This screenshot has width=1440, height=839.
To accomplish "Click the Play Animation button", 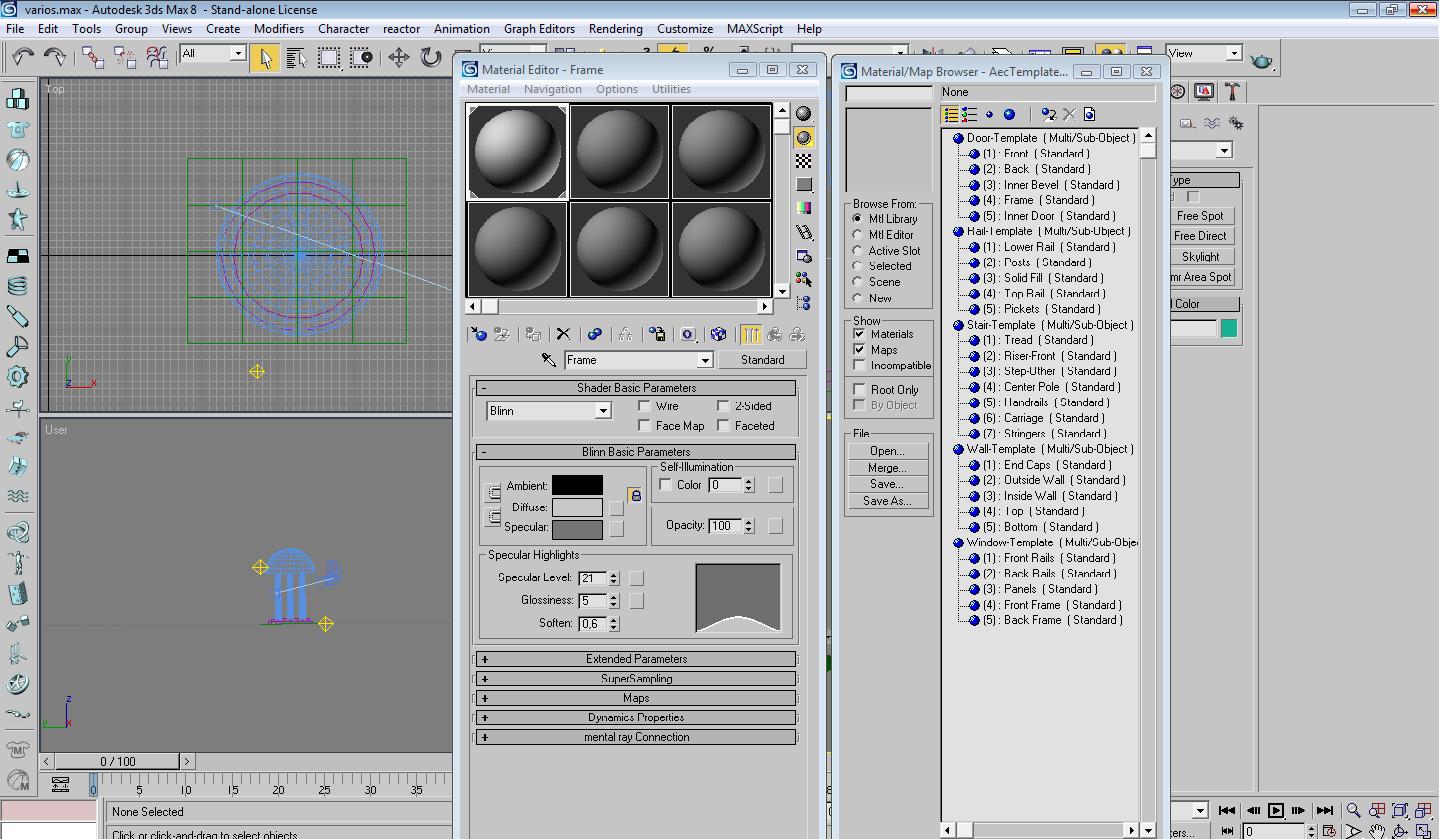I will click(x=1276, y=811).
